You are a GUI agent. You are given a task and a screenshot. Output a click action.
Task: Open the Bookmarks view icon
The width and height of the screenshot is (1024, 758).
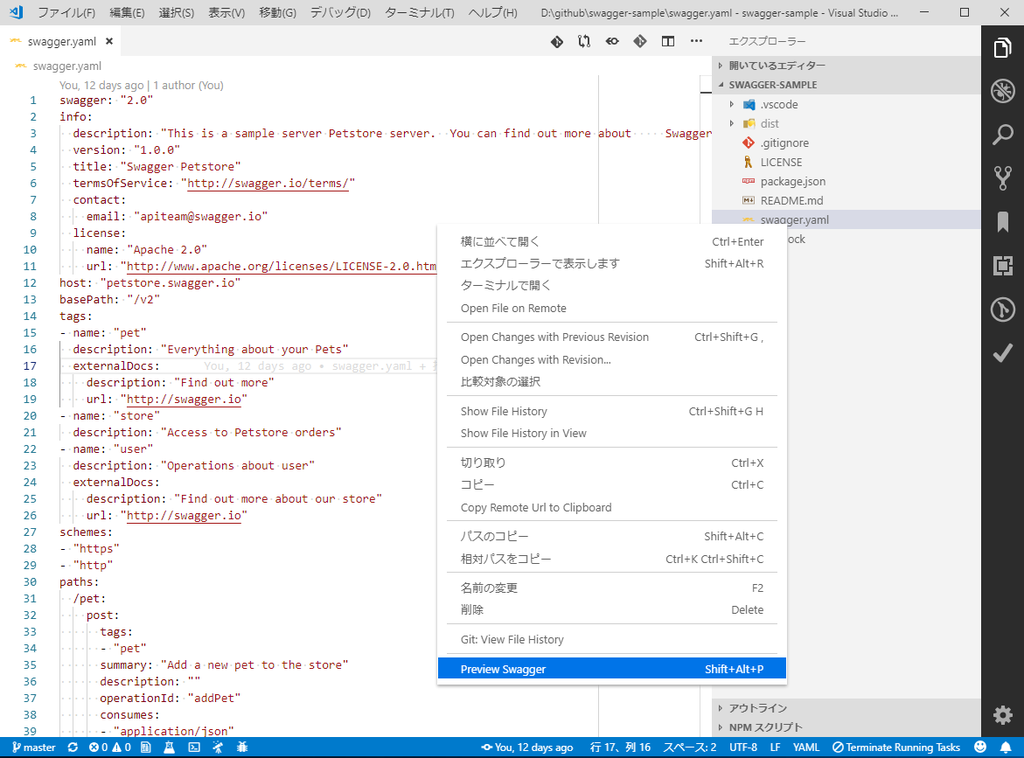[x=1002, y=222]
